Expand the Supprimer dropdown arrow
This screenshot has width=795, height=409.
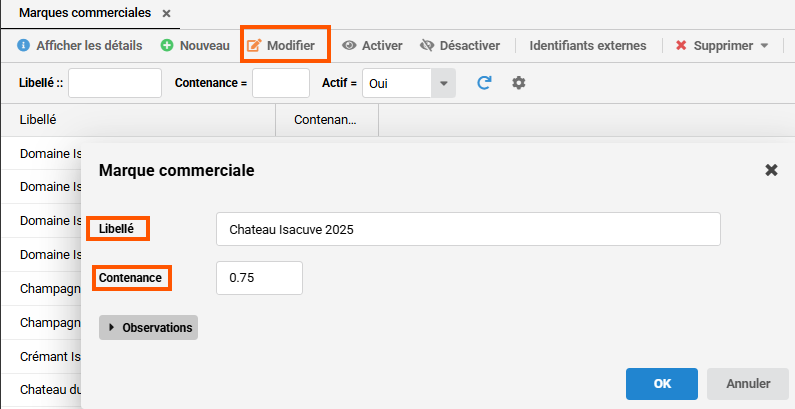pos(765,46)
